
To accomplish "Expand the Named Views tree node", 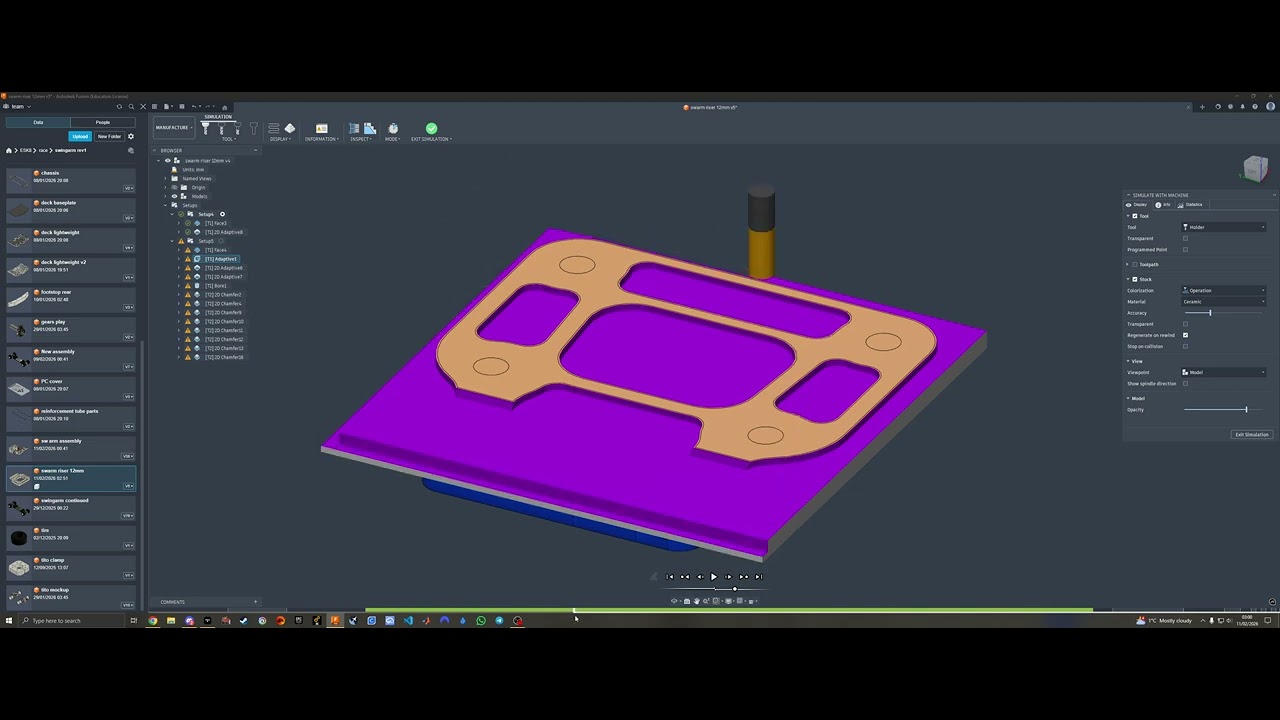I will click(x=166, y=178).
